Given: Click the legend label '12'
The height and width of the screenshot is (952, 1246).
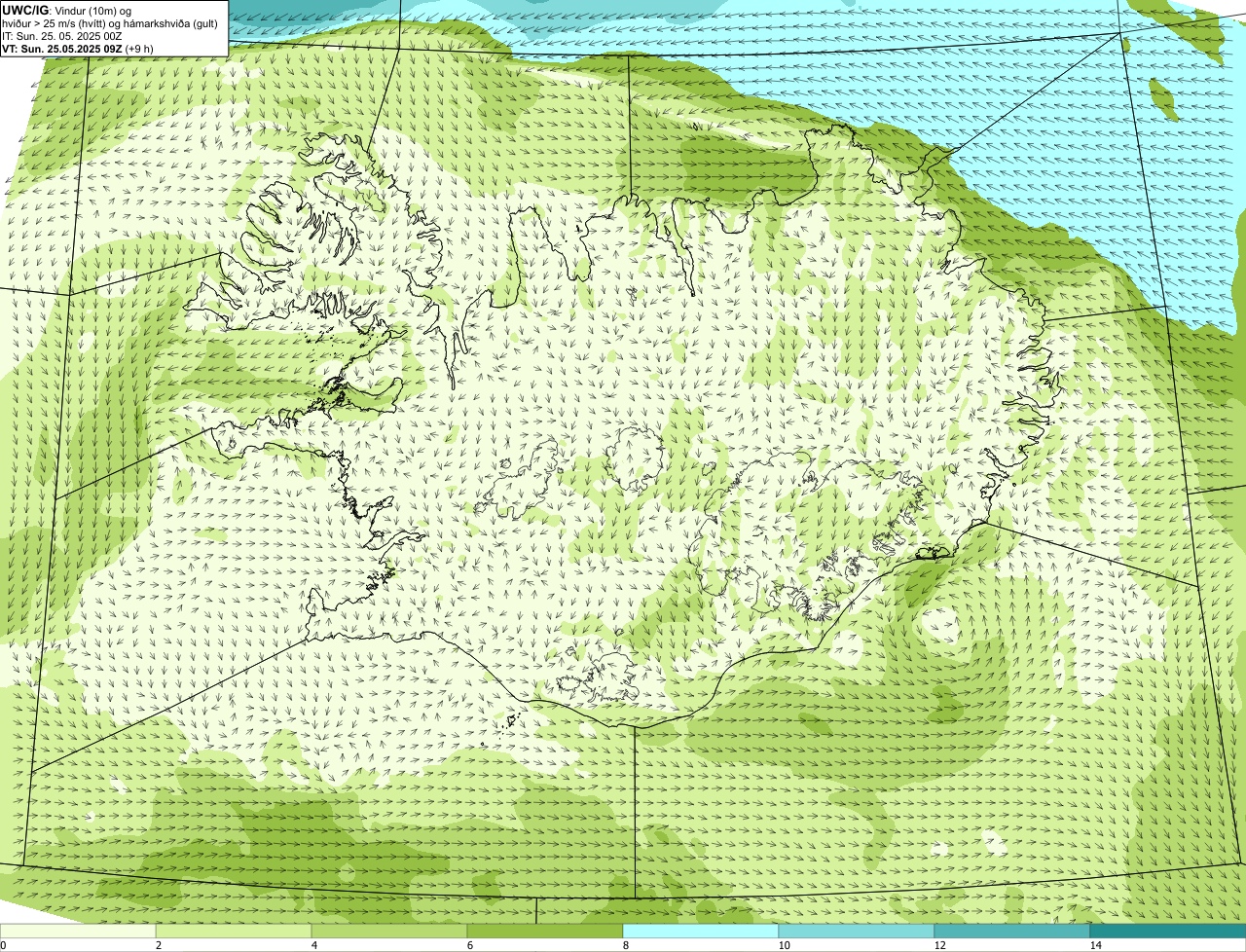Looking at the screenshot, I should (939, 945).
